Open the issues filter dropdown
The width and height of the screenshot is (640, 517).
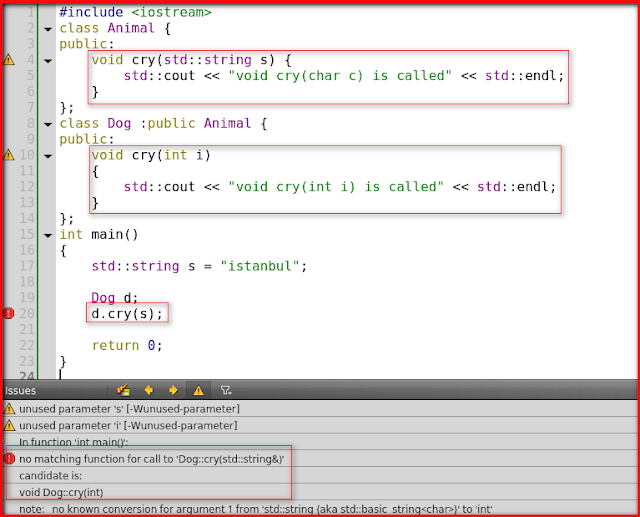point(226,391)
